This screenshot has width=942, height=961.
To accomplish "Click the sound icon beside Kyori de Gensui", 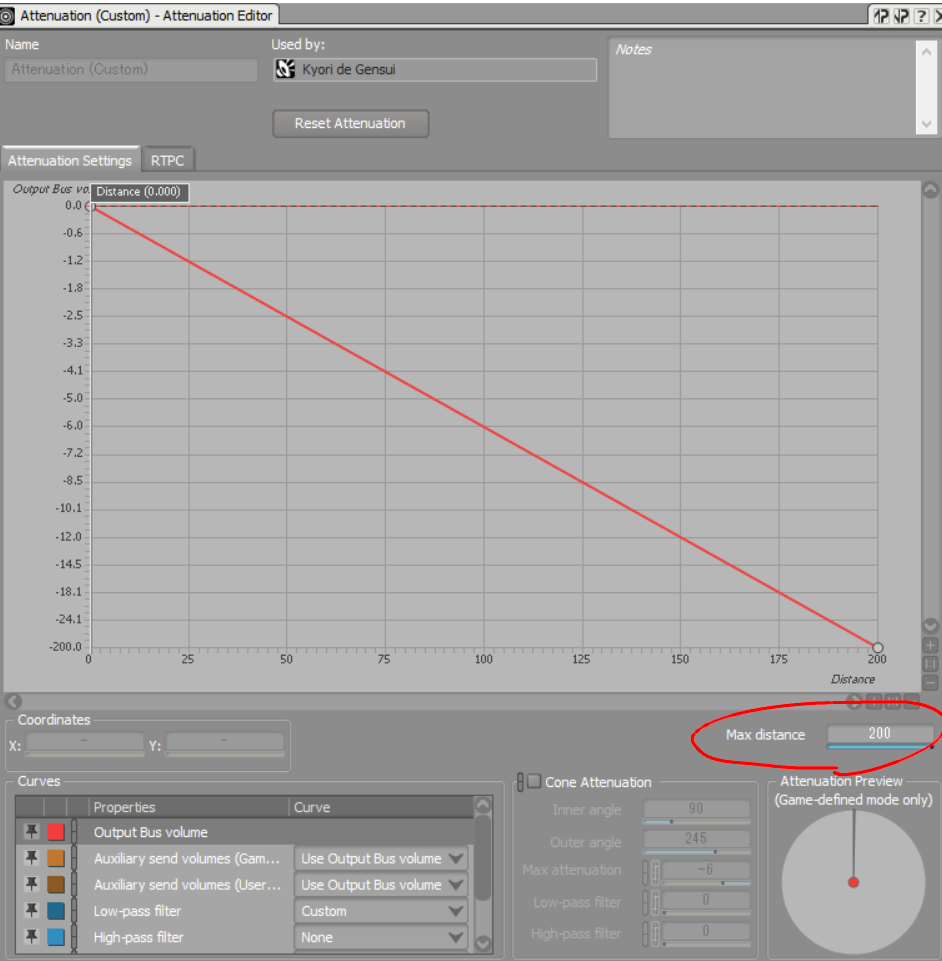I will pyautogui.click(x=285, y=69).
